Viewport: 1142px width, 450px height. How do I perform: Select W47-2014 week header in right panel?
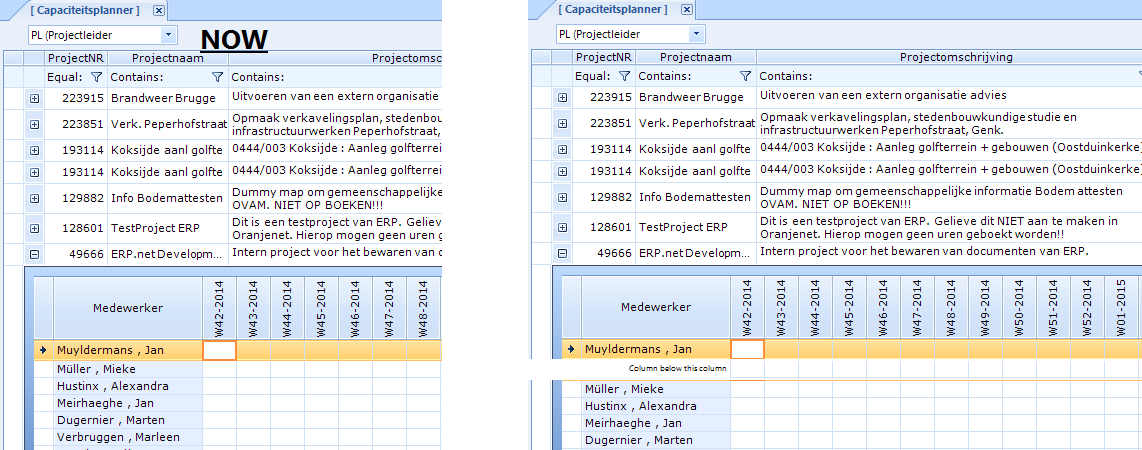(x=917, y=307)
